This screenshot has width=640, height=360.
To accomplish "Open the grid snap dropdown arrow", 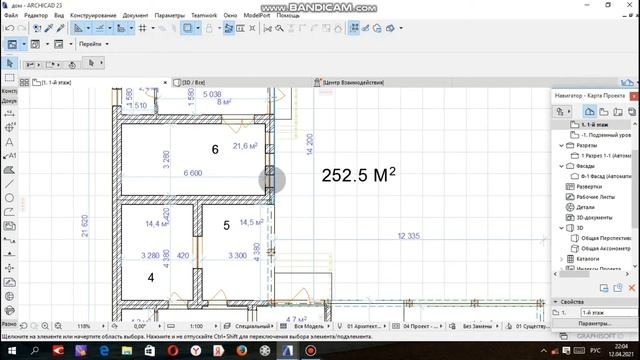I will (x=153, y=28).
